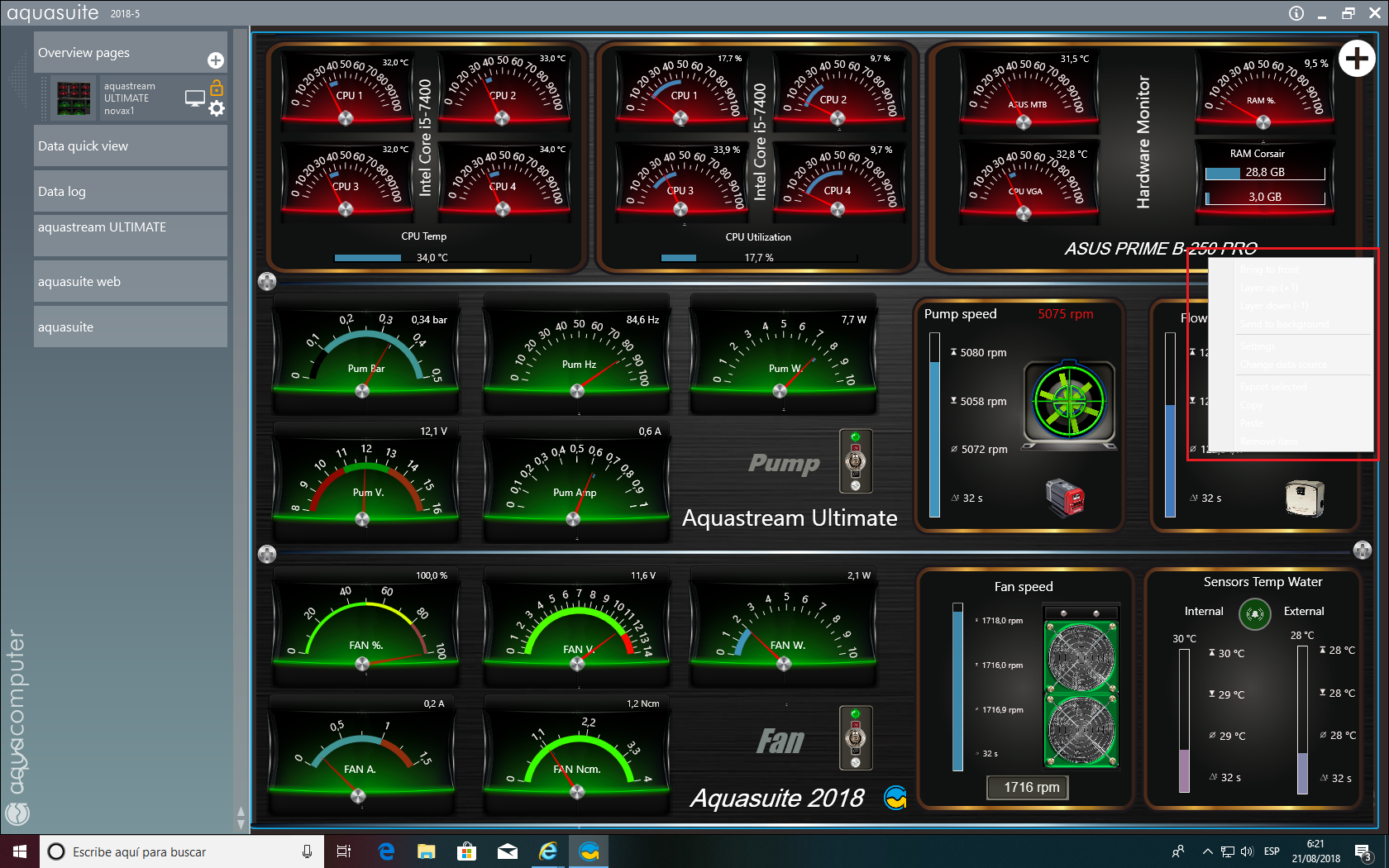This screenshot has width=1389, height=868.
Task: Open settings gear for the aquastream ULTIMATE page
Action: coord(217,108)
